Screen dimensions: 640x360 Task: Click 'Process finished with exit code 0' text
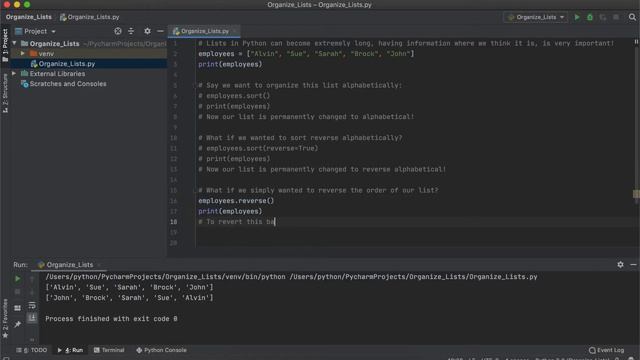pyautogui.click(x=111, y=319)
